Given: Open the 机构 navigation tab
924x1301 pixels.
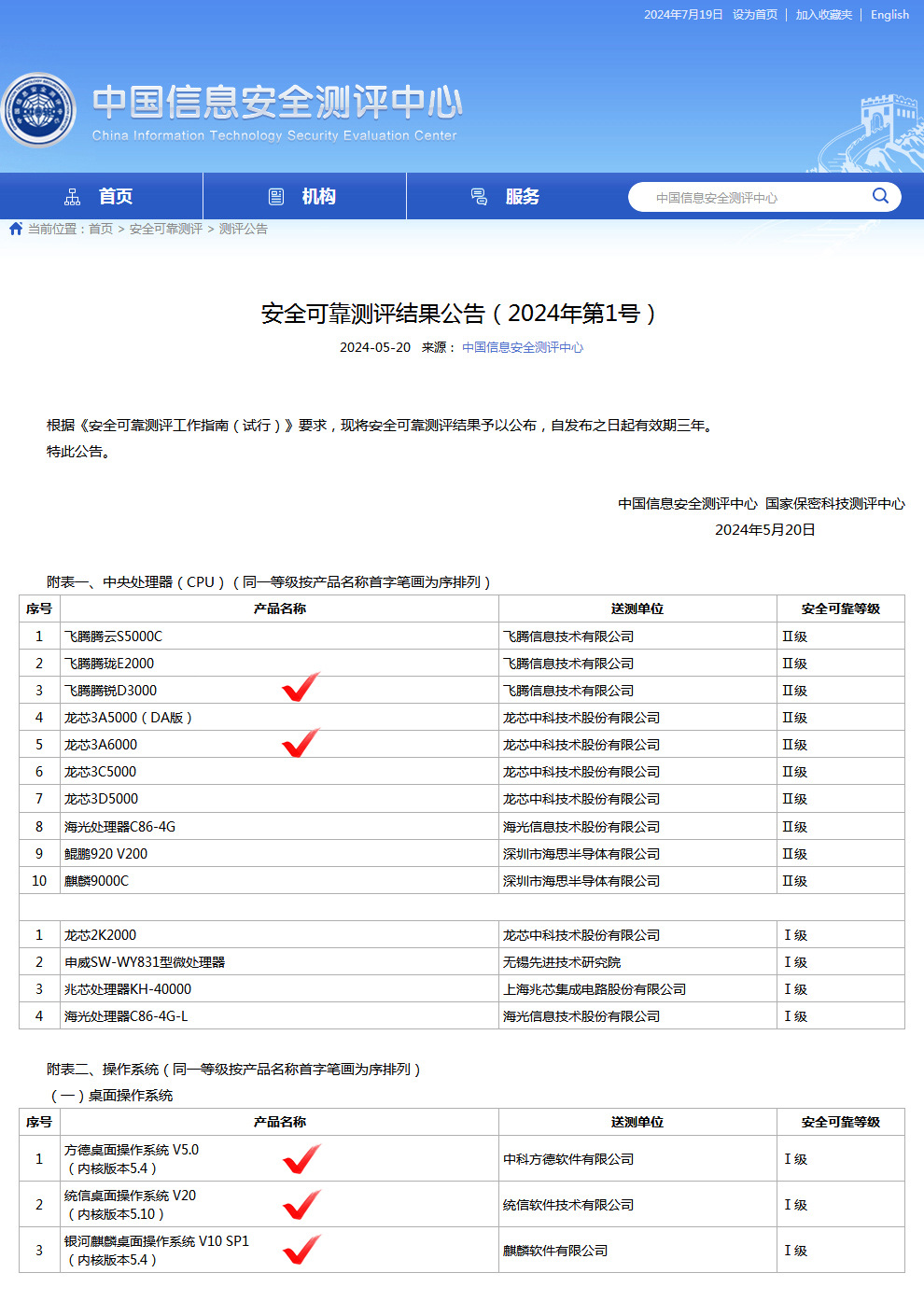Looking at the screenshot, I should (304, 196).
